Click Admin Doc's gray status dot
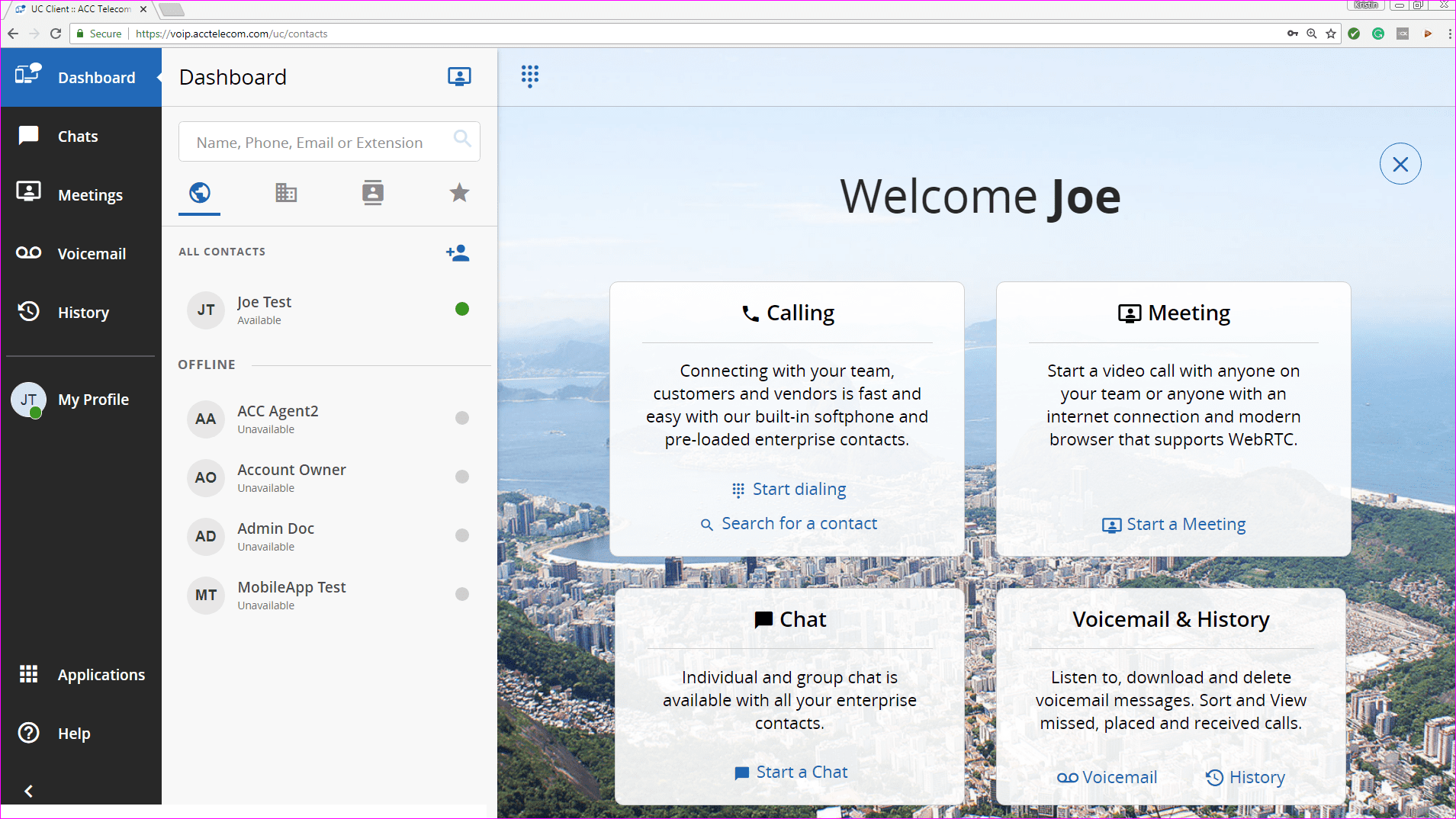 tap(462, 535)
